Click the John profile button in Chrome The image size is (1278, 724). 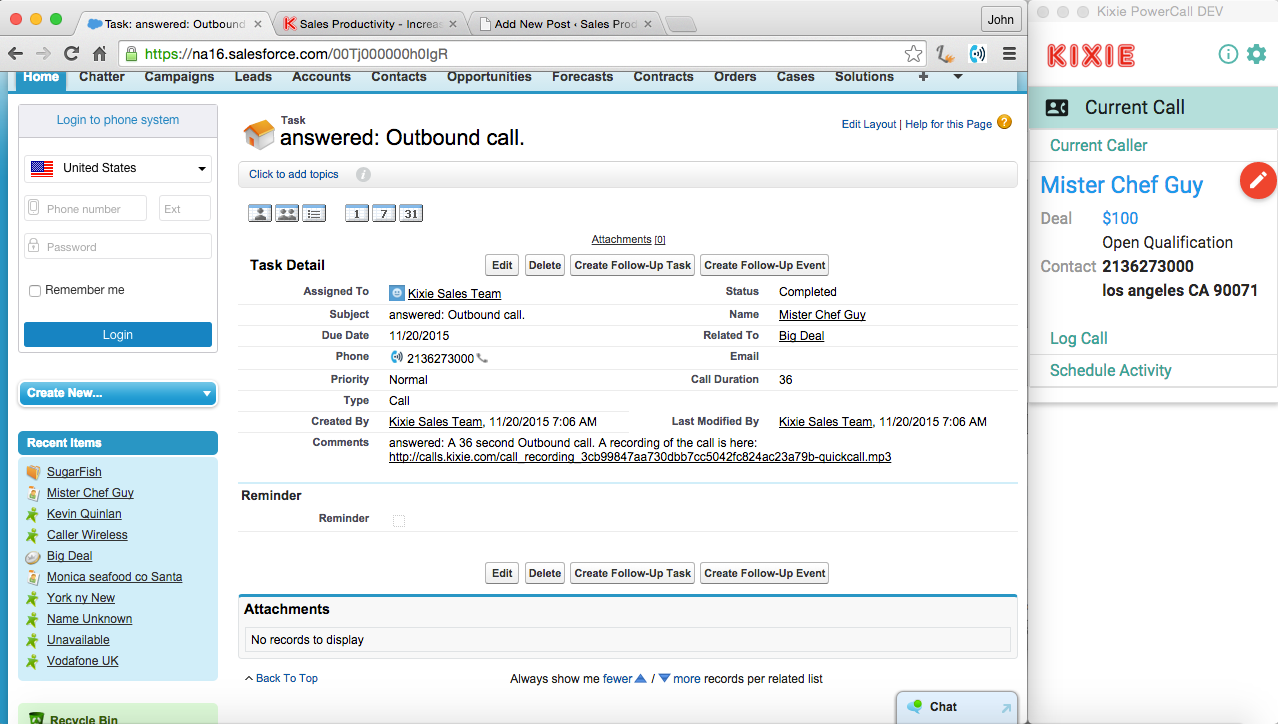click(x=1000, y=19)
